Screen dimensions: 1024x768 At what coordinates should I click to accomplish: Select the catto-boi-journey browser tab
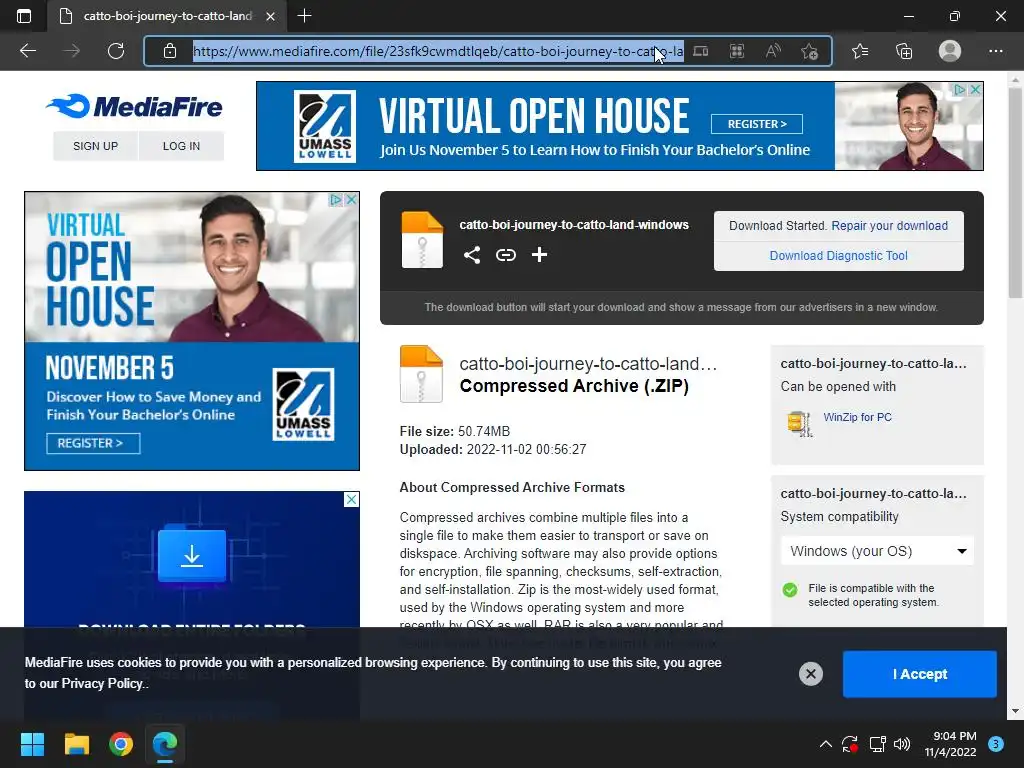pos(167,16)
